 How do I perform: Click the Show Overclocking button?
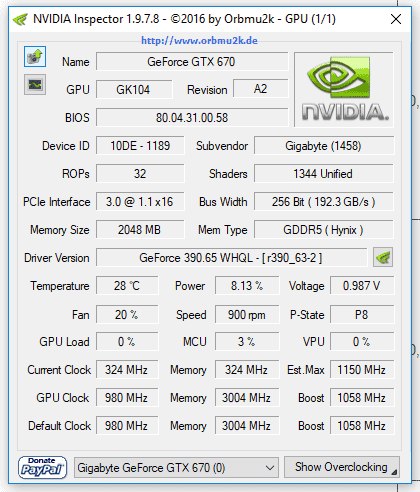tap(342, 467)
